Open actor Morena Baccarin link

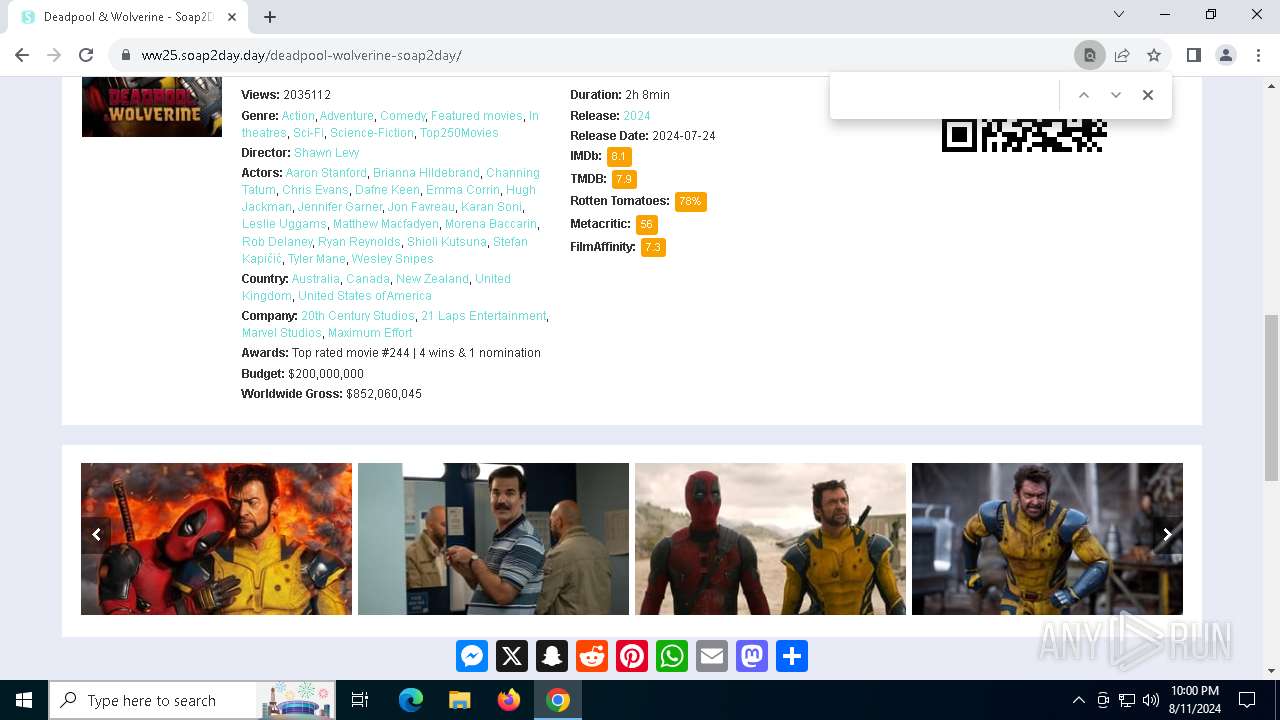490,224
